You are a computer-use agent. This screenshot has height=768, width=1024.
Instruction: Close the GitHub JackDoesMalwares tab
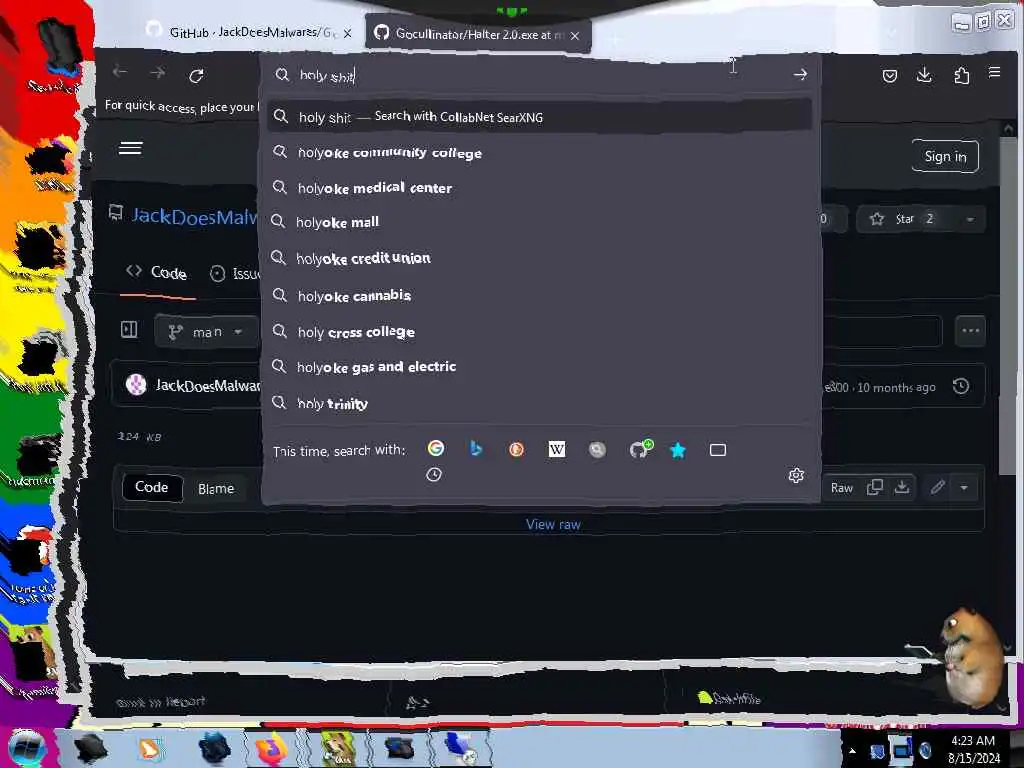point(347,33)
